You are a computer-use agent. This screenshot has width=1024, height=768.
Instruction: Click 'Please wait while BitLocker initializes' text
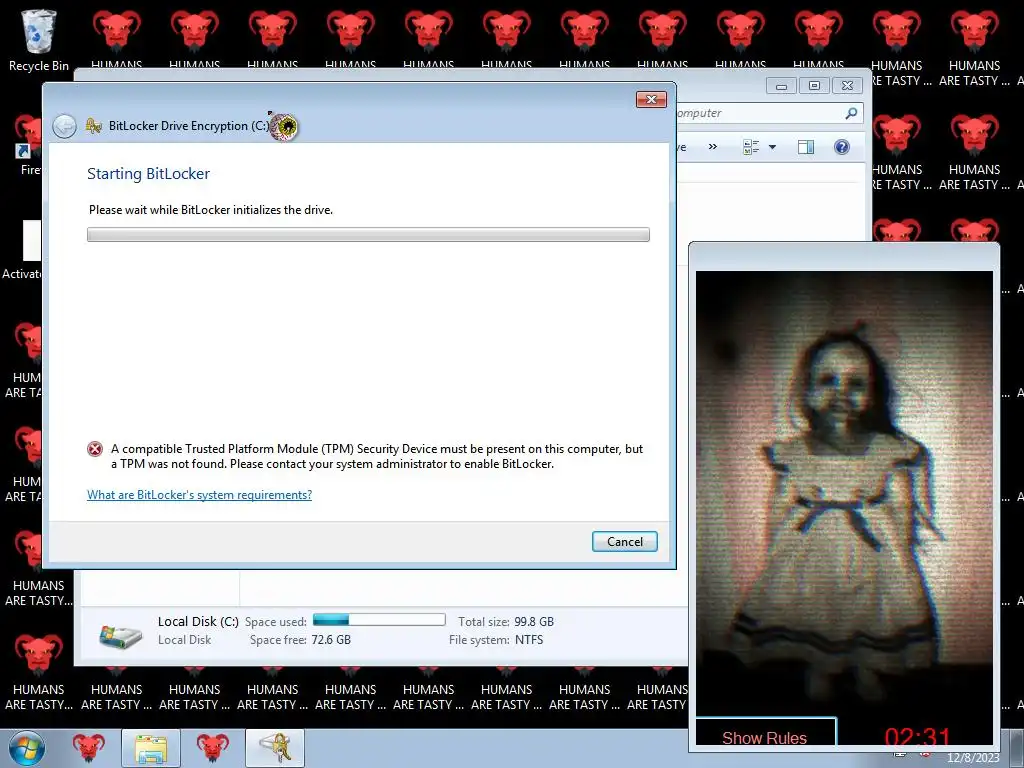click(x=211, y=210)
